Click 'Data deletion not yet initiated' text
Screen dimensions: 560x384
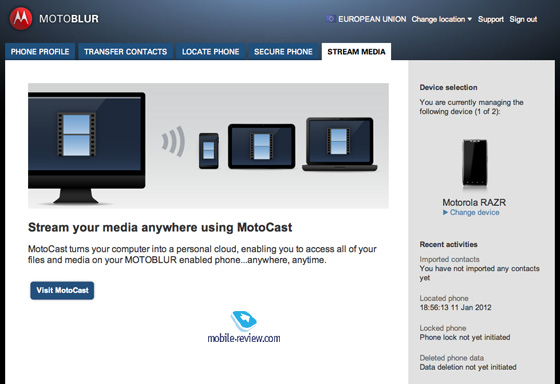[468, 367]
